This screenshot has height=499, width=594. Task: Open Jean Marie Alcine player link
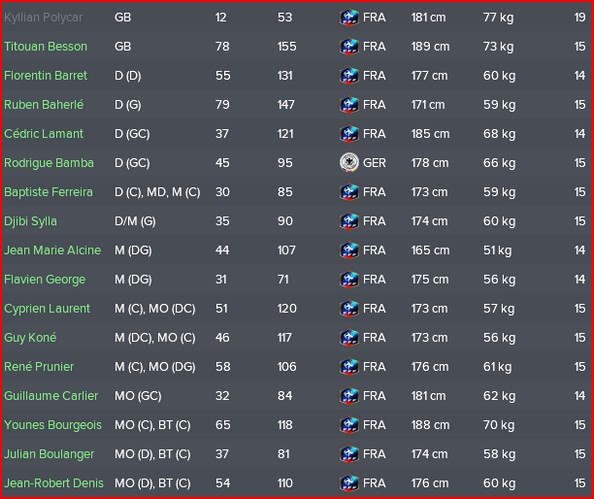(53, 250)
